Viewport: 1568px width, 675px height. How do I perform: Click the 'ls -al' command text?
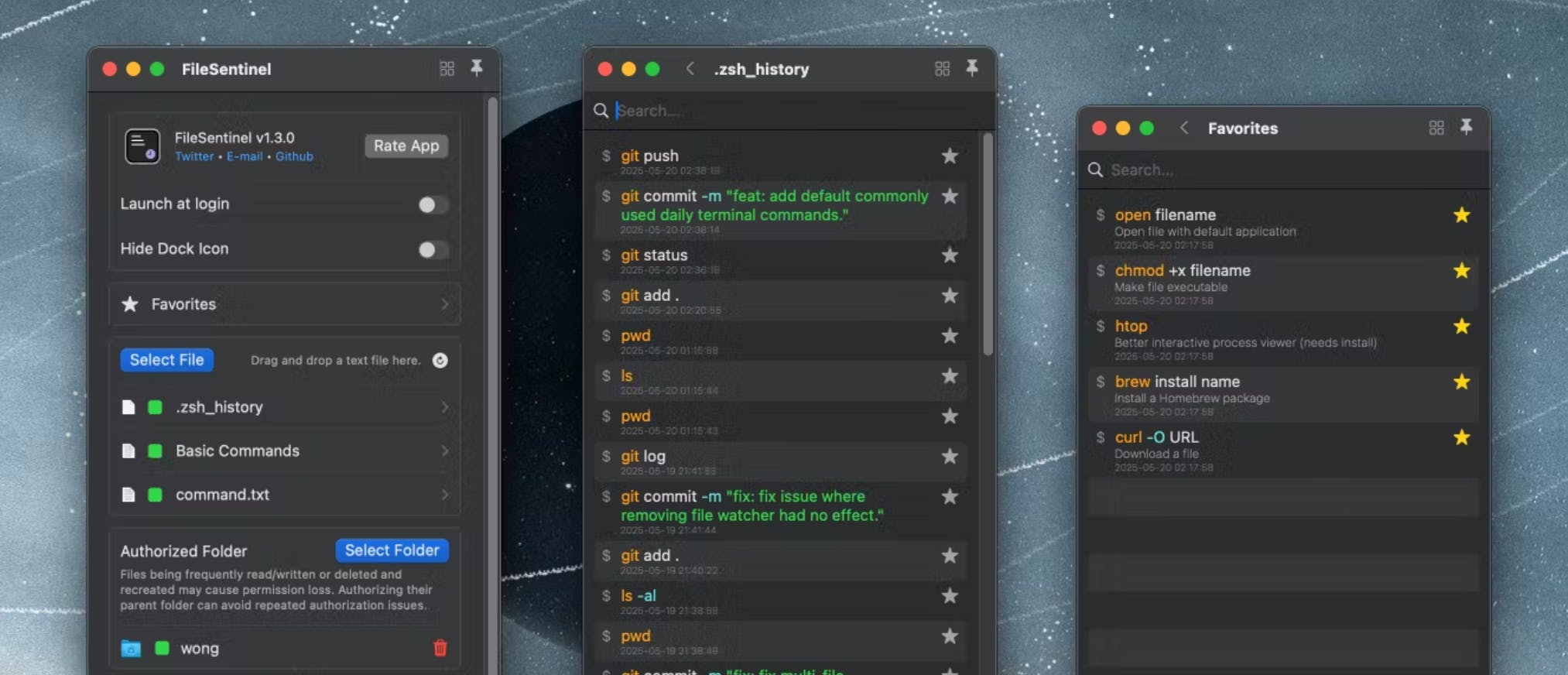638,596
